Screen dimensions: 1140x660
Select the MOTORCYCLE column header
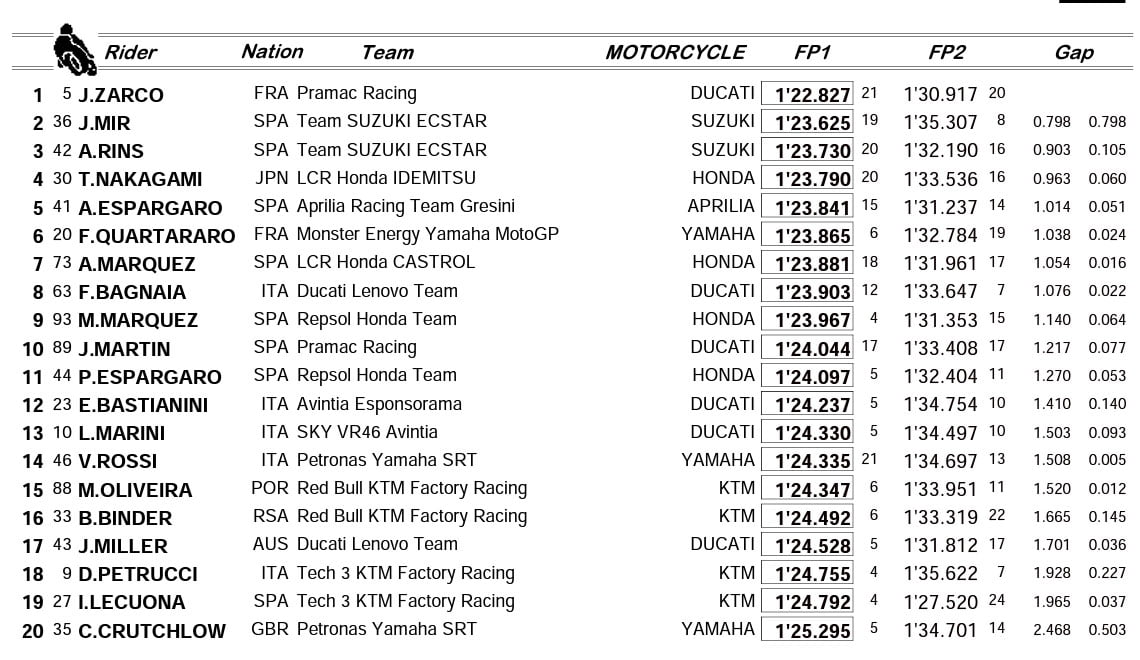point(675,53)
